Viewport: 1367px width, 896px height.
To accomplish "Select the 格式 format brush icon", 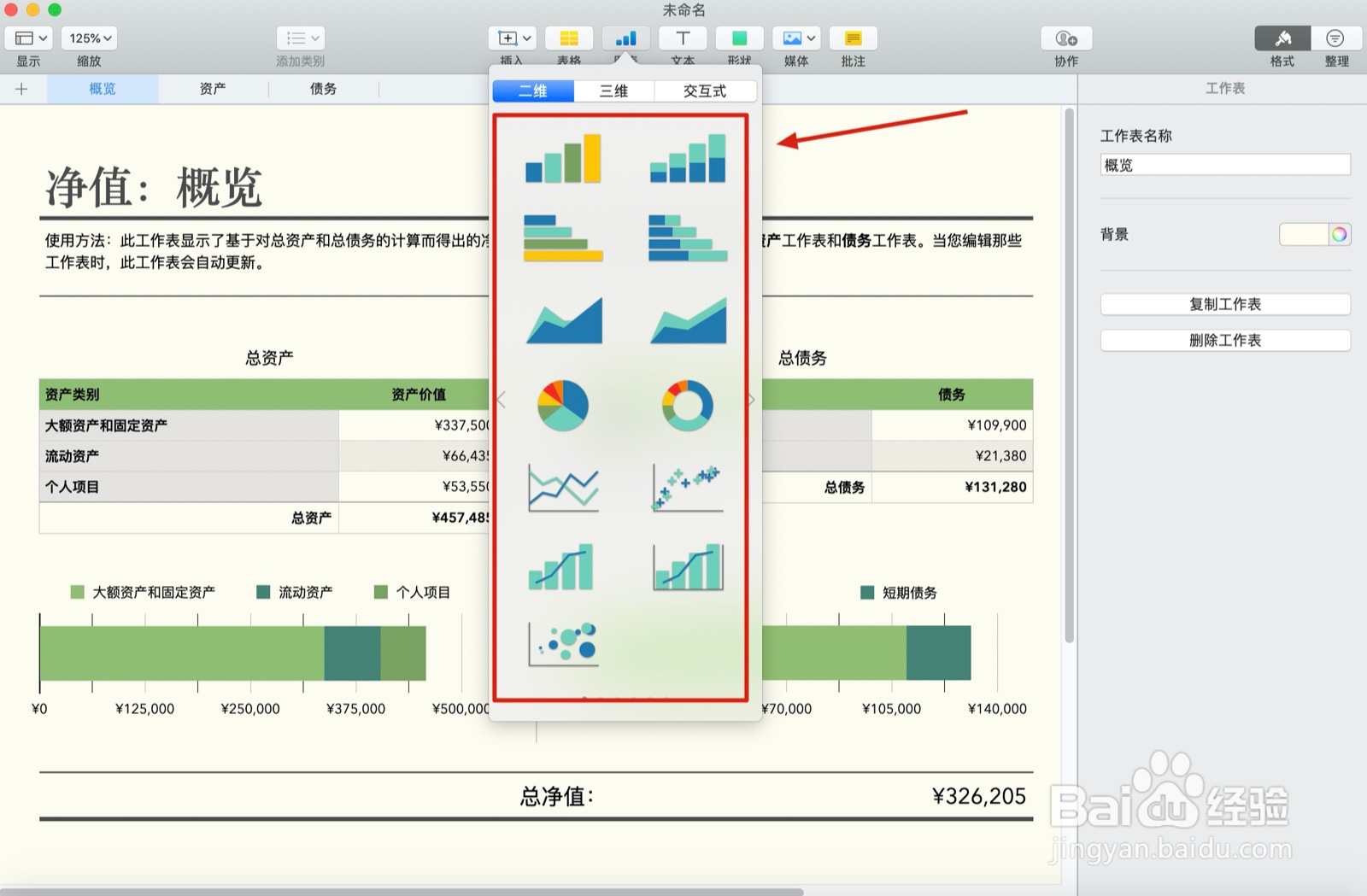I will (1281, 38).
